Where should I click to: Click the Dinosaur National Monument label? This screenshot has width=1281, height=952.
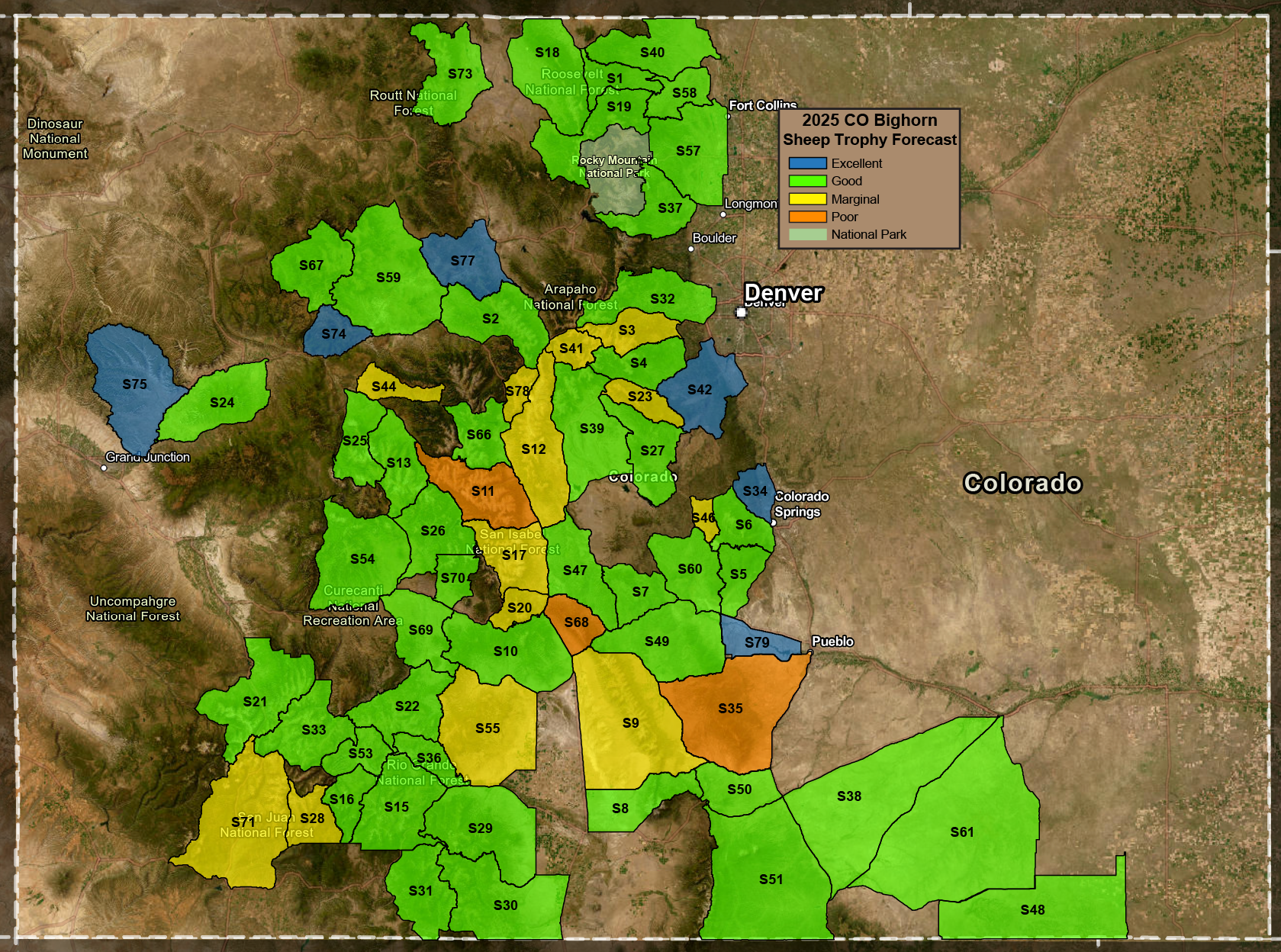point(55,139)
